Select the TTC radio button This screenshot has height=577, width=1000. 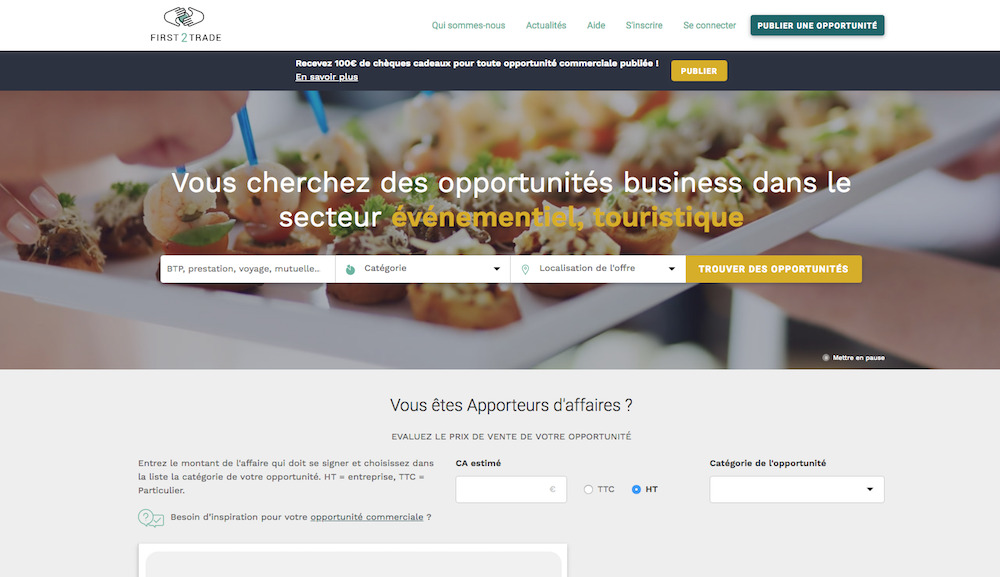tap(588, 489)
